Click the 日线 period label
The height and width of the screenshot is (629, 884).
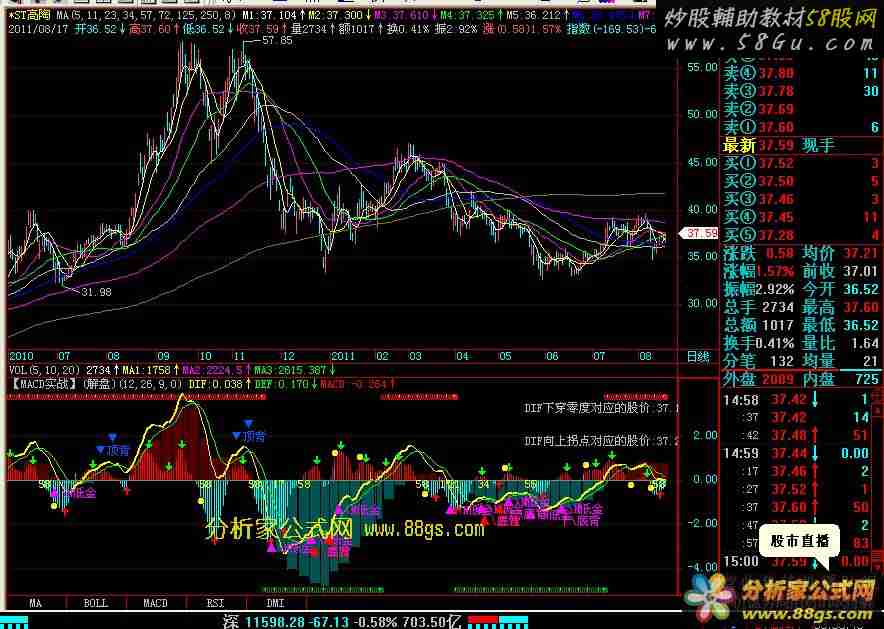click(697, 356)
